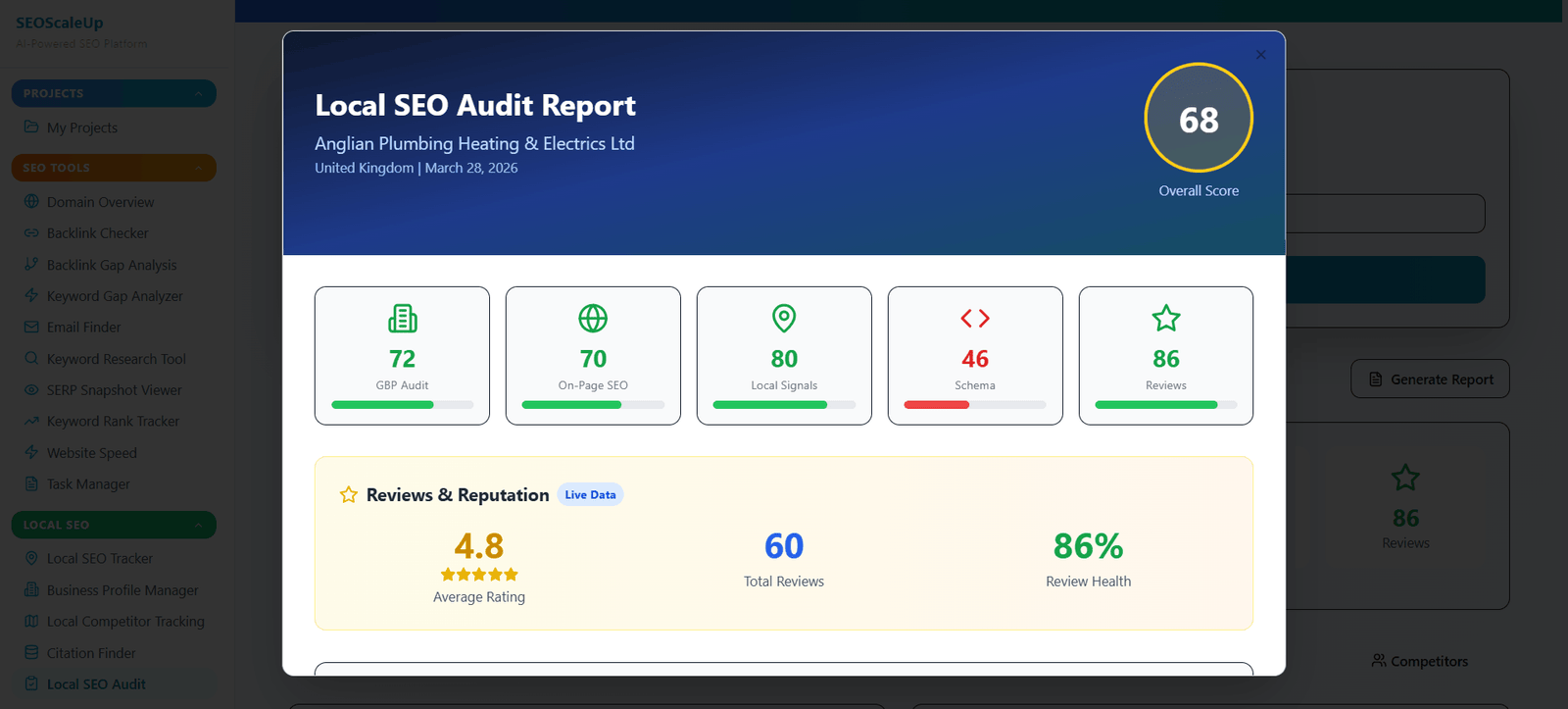Click the company name Anglian Plumbing Heating & Electrics Ltd

(474, 143)
